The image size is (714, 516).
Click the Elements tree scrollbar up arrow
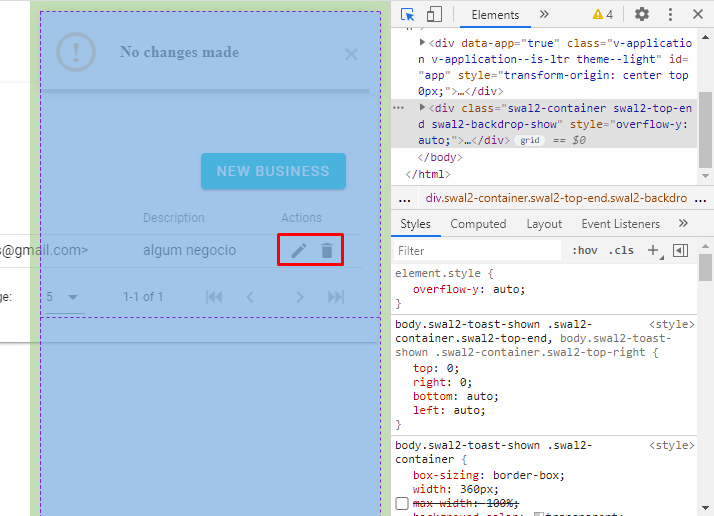pos(705,37)
